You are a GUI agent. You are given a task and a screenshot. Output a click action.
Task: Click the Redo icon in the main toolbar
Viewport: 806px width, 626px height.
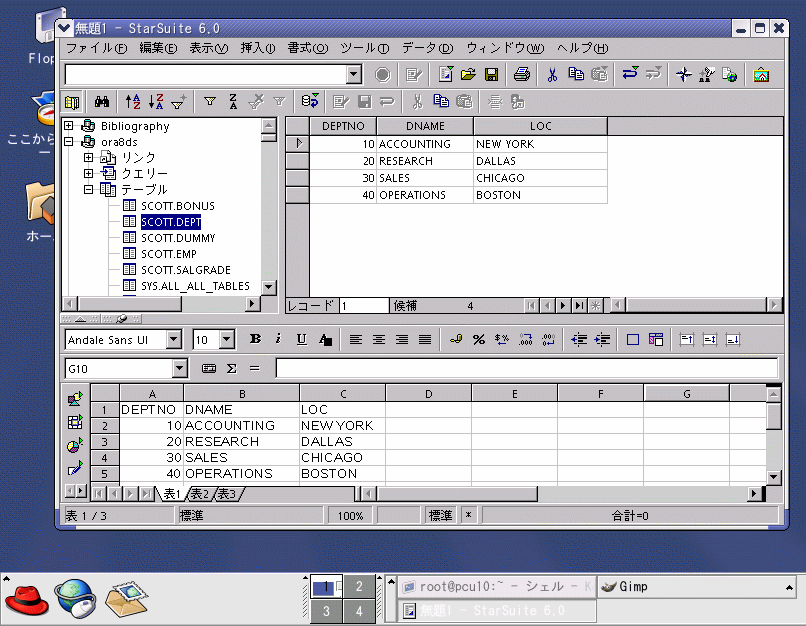(653, 74)
